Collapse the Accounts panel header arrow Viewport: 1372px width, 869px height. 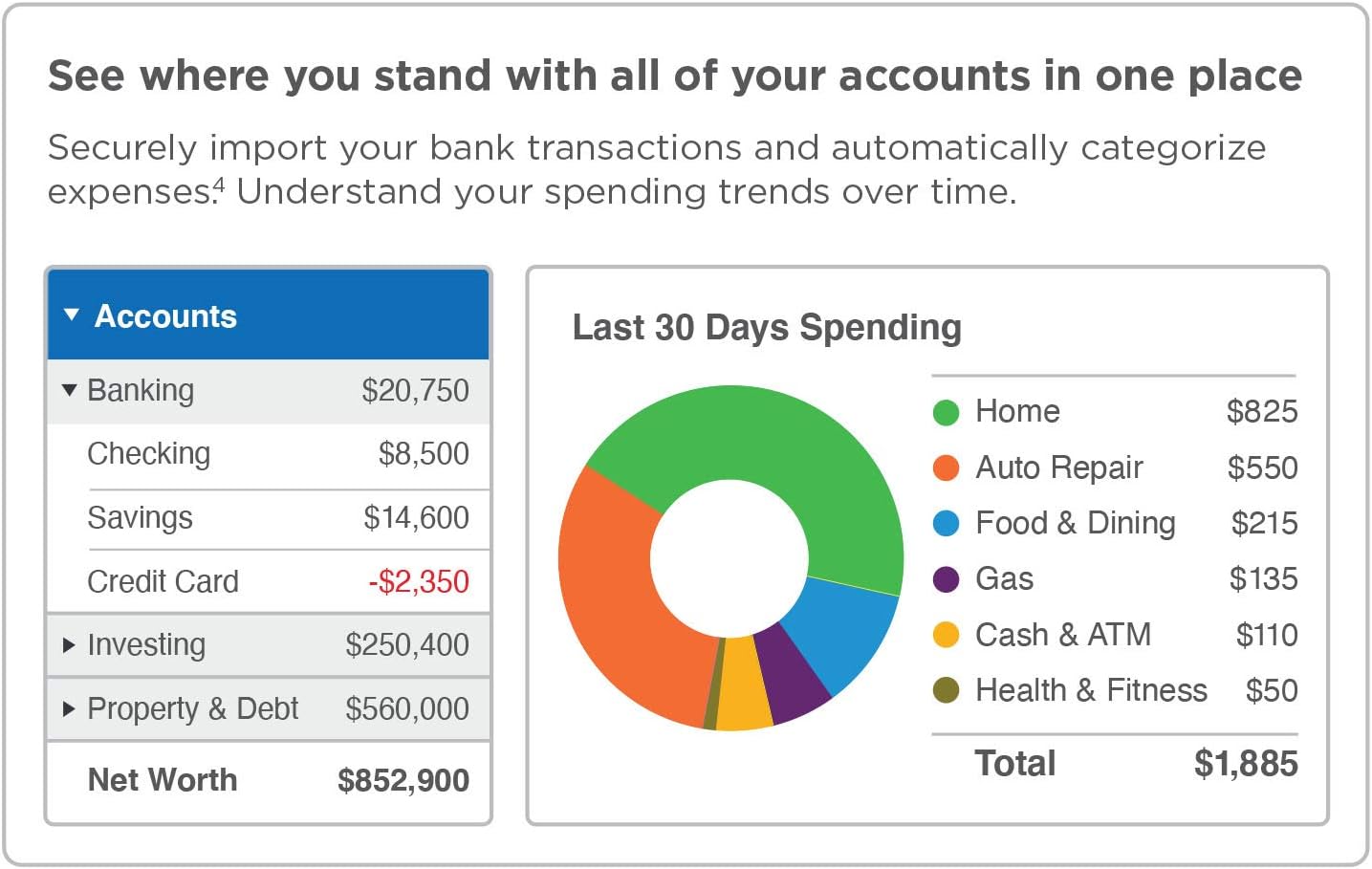[x=72, y=315]
